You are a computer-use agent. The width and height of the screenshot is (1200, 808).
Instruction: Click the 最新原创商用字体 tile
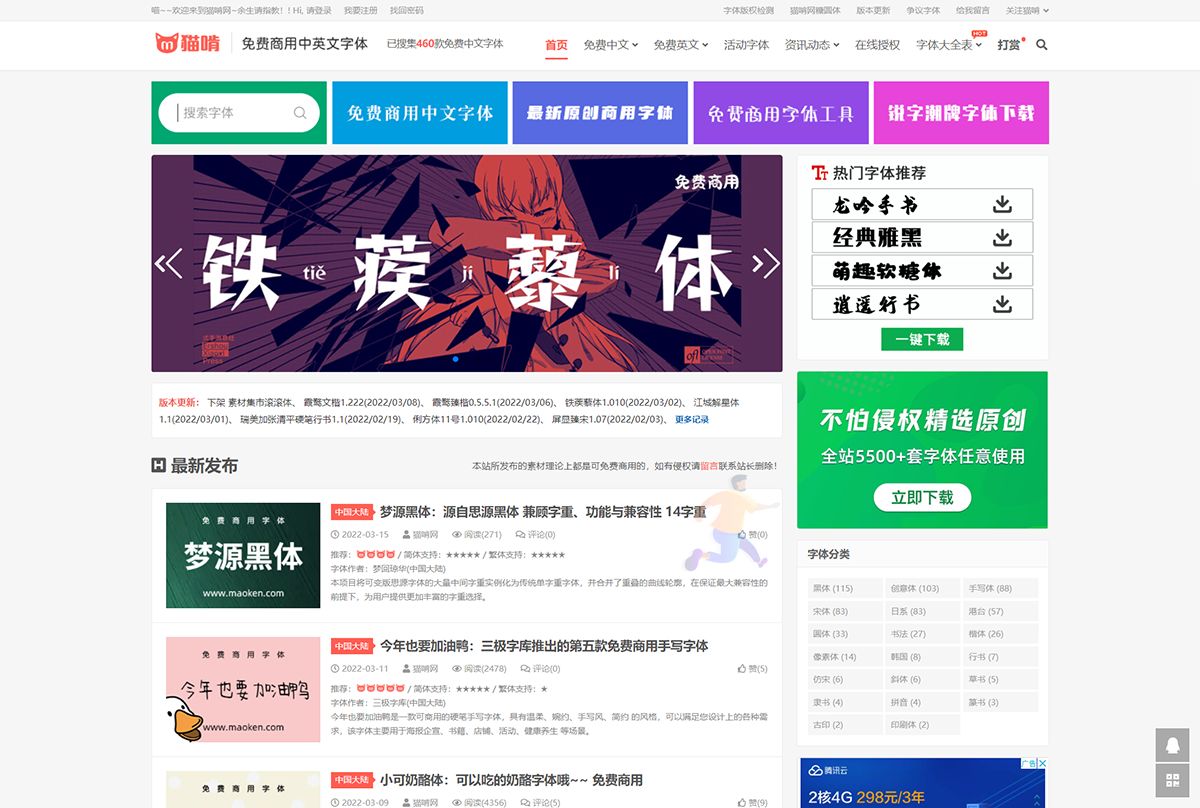pyautogui.click(x=600, y=113)
